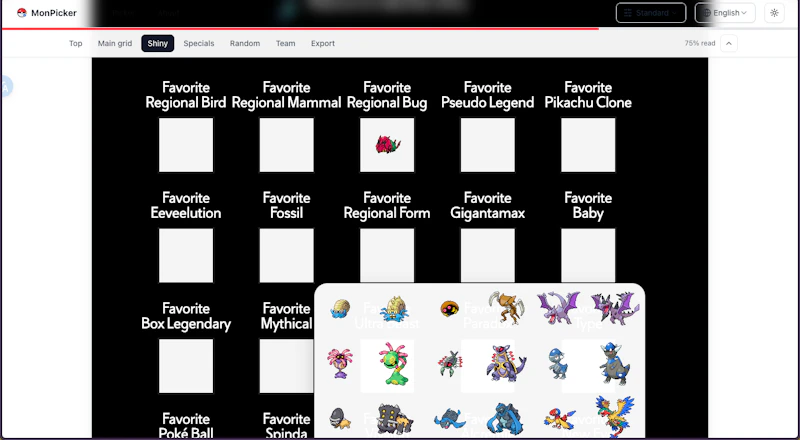Pick shiny Kabuto from the fossil popup
Image resolution: width=800 pixels, height=440 pixels.
(x=449, y=309)
